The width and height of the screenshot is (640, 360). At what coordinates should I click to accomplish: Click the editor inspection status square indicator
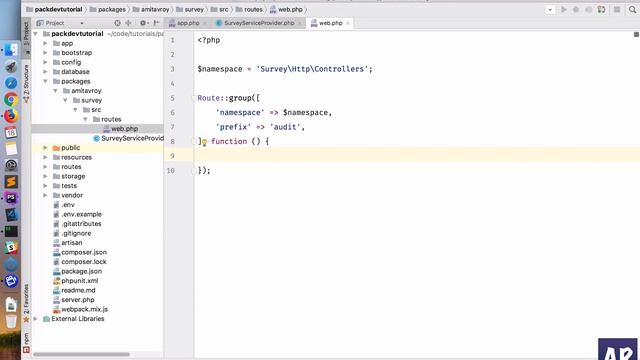[x=636, y=35]
